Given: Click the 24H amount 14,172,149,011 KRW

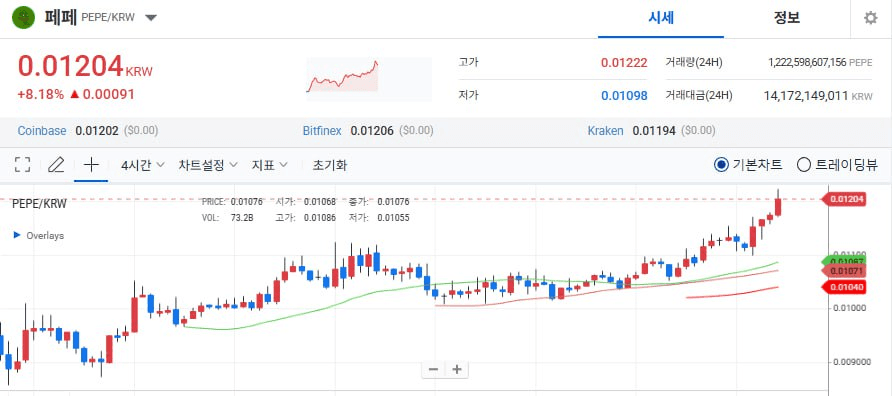Looking at the screenshot, I should [817, 96].
